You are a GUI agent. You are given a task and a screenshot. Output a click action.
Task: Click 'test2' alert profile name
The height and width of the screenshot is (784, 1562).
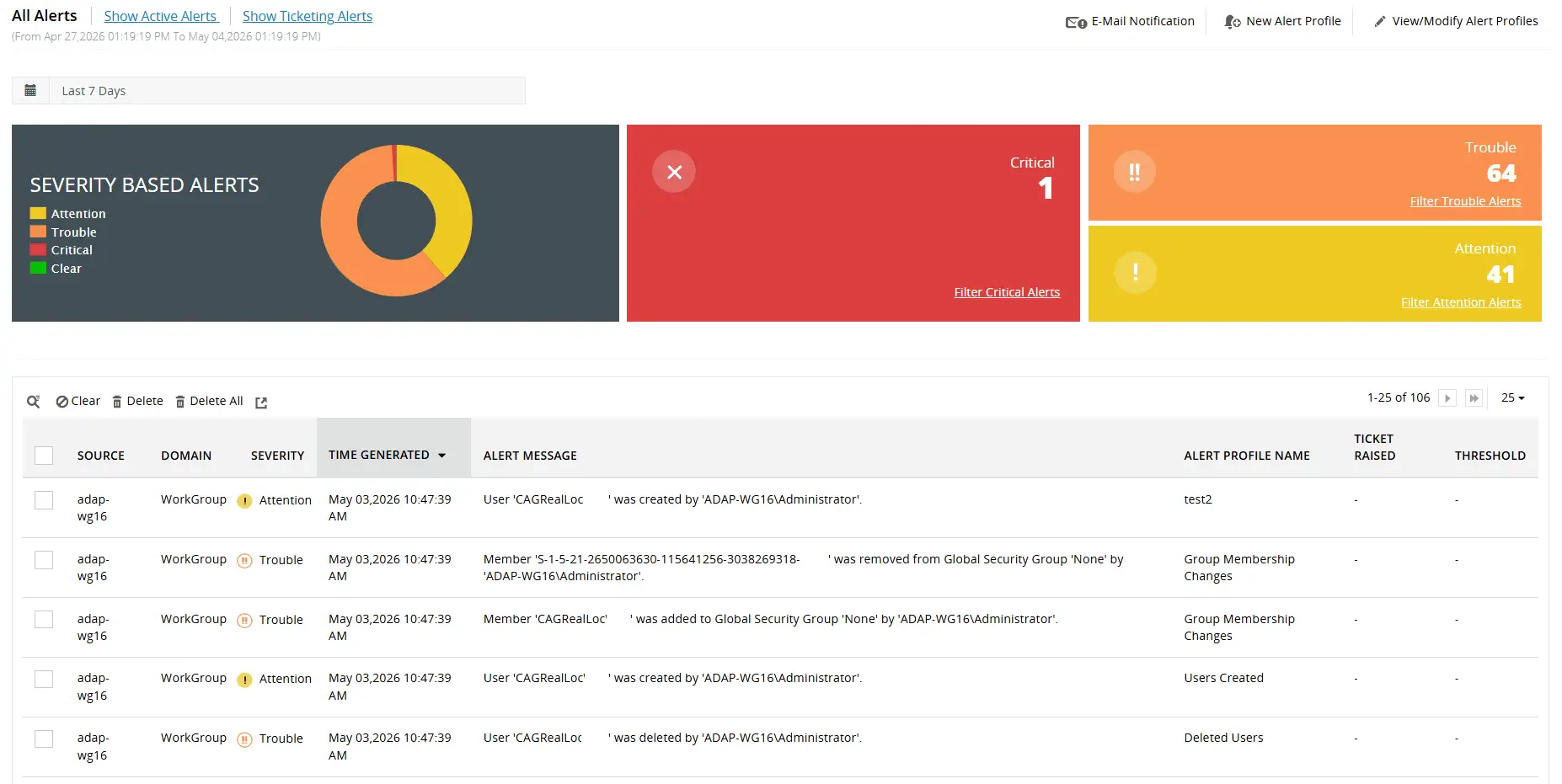click(1197, 499)
